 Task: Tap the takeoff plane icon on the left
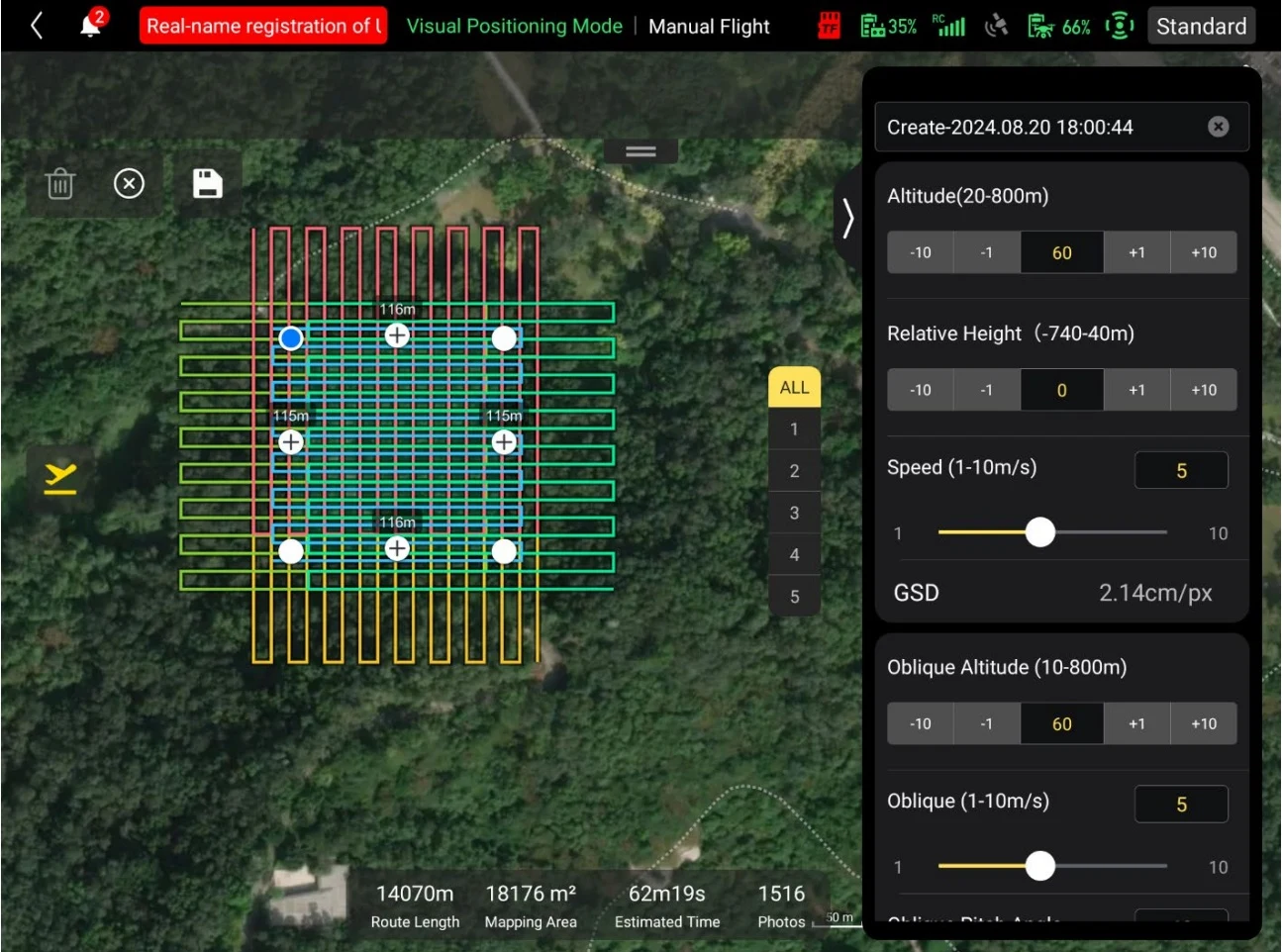(60, 478)
